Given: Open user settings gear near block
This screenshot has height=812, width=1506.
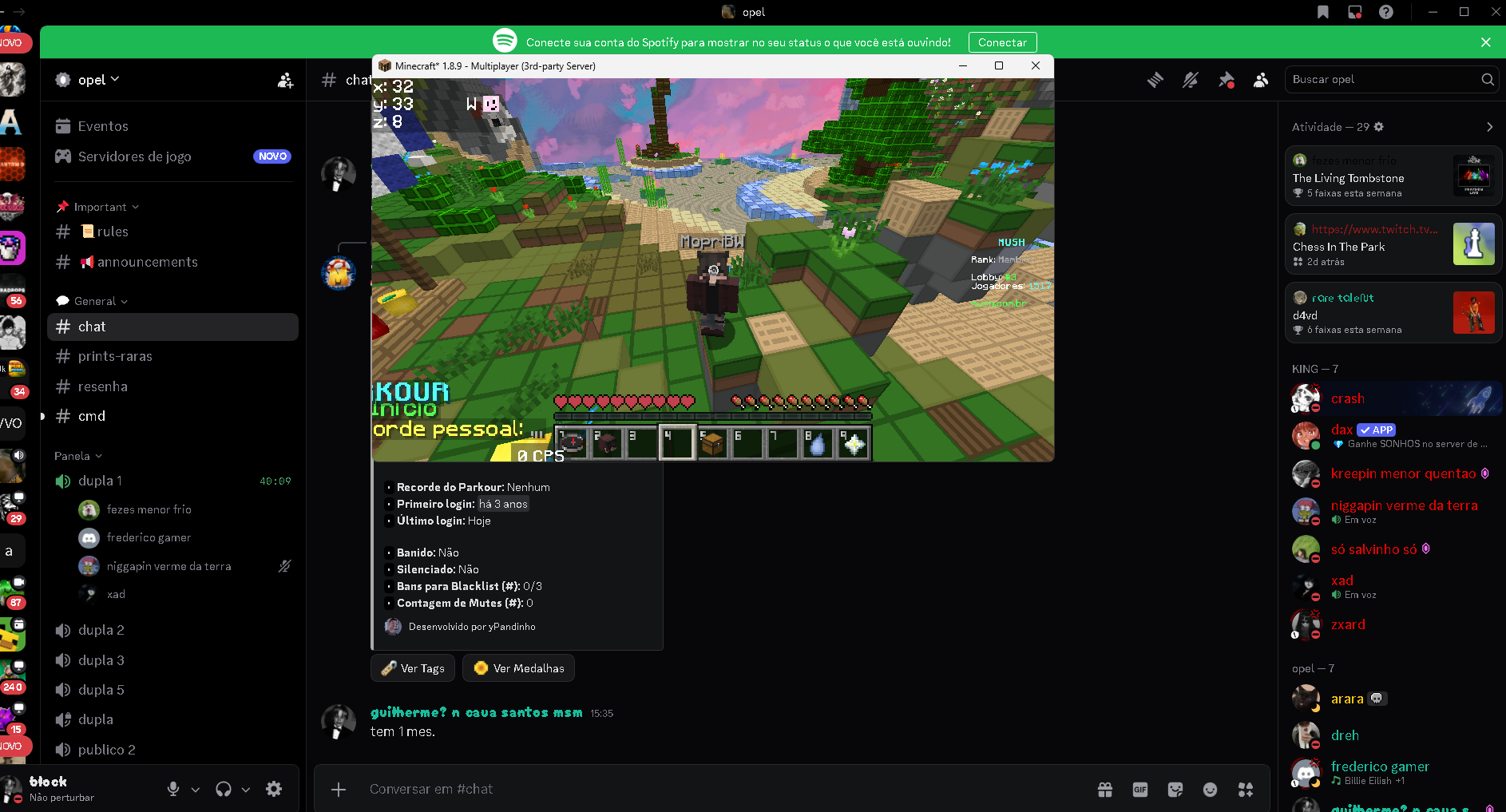Looking at the screenshot, I should point(274,789).
